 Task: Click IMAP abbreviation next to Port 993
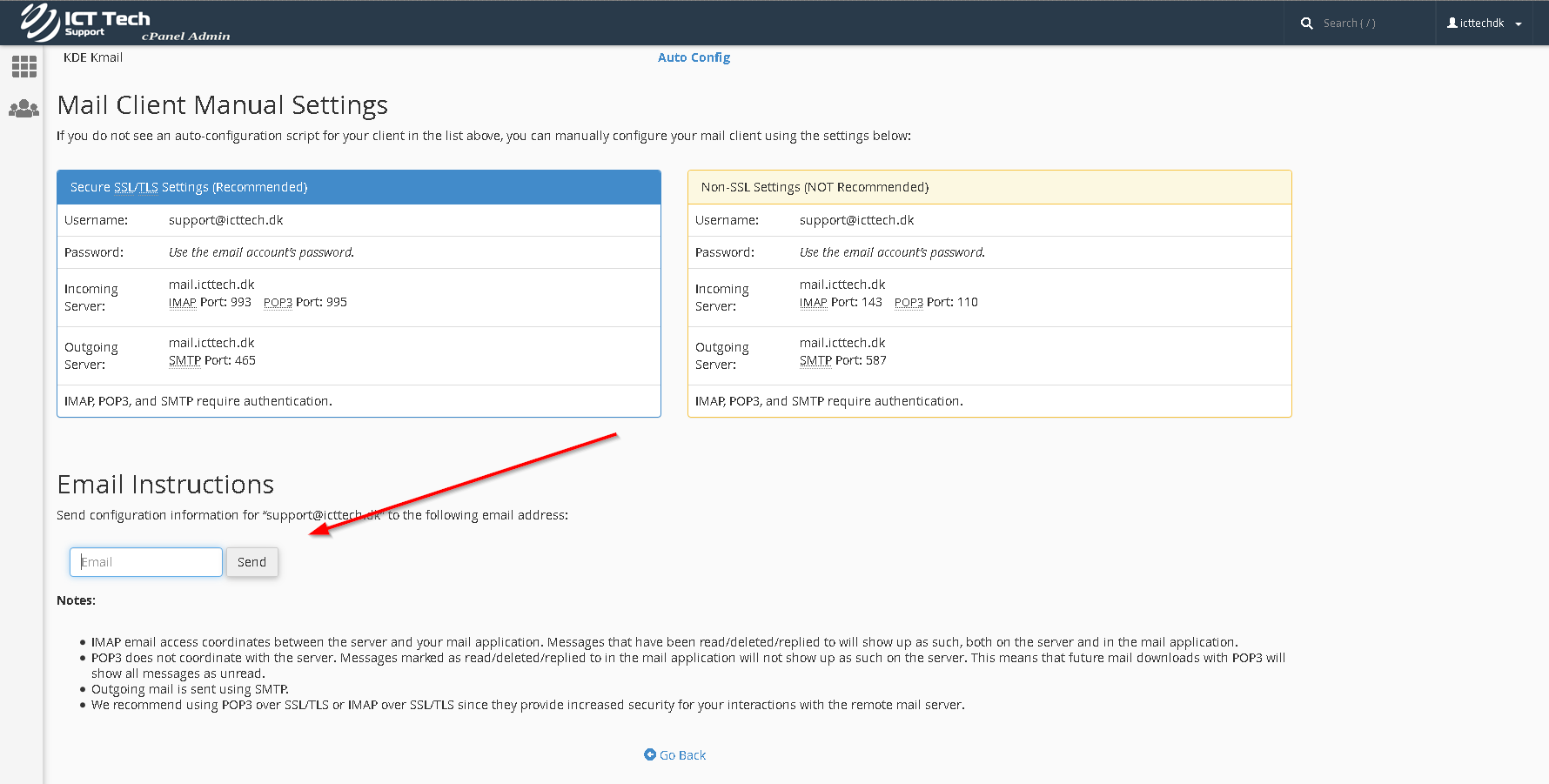point(182,303)
